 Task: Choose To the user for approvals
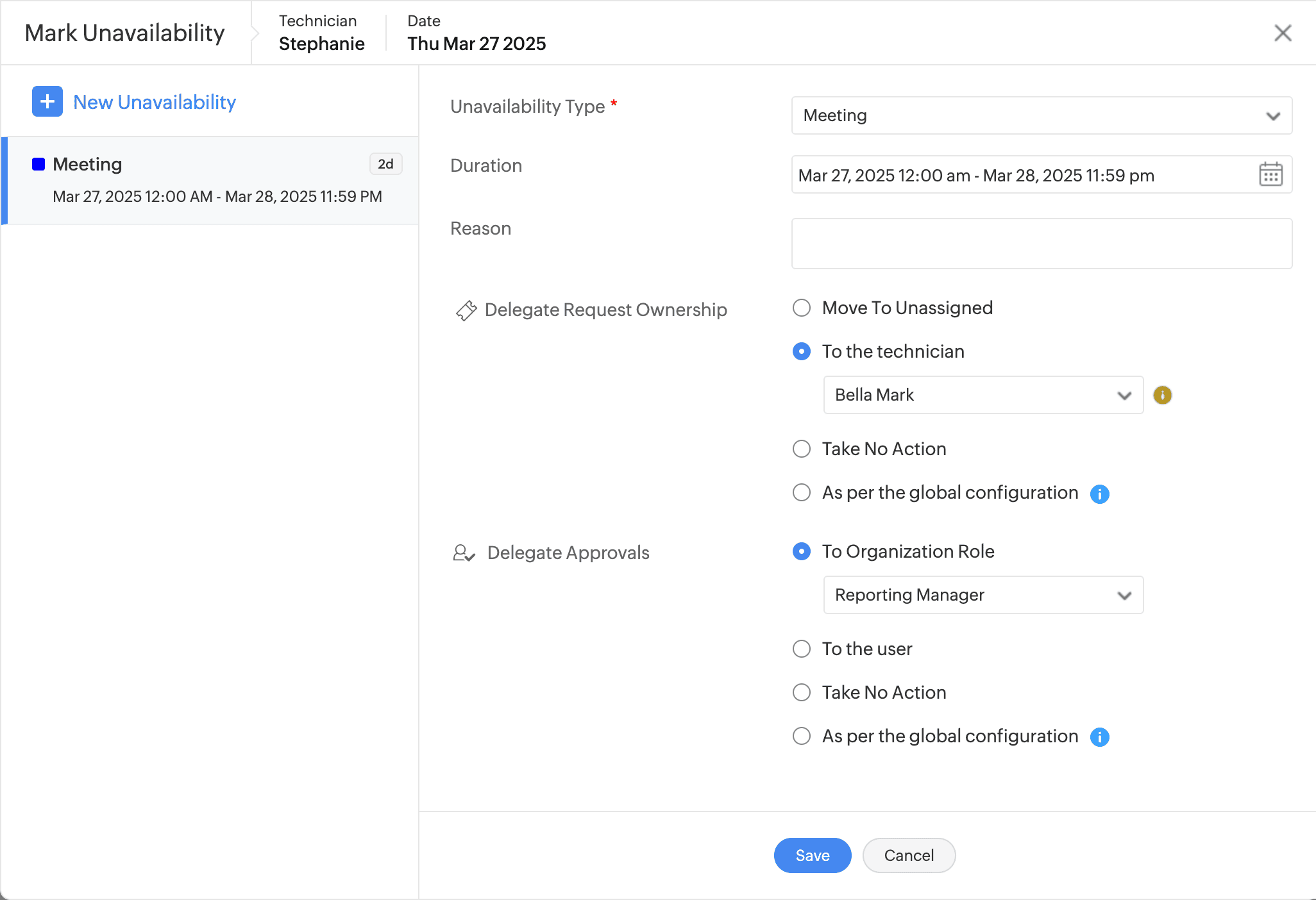[x=802, y=649]
